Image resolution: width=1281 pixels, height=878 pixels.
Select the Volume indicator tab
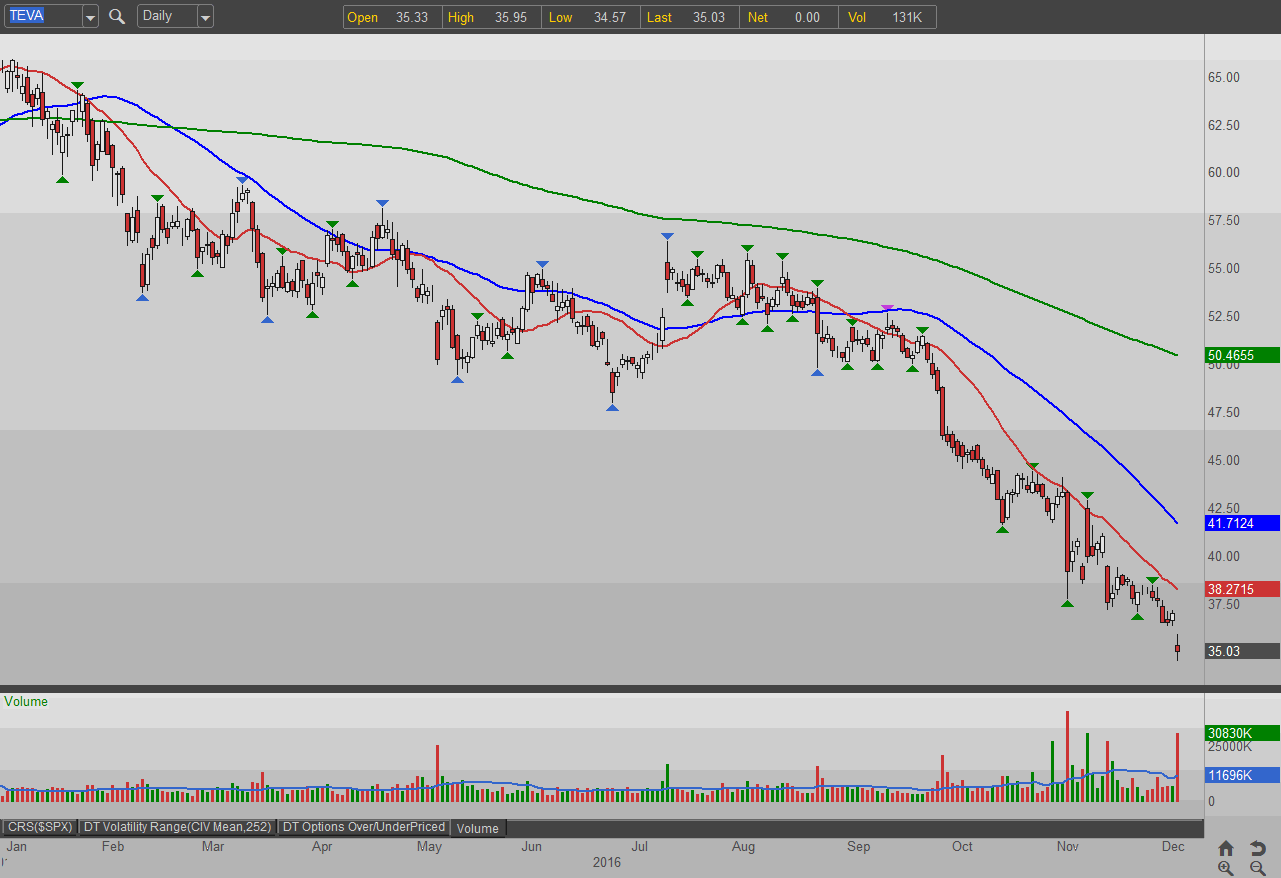tap(478, 828)
